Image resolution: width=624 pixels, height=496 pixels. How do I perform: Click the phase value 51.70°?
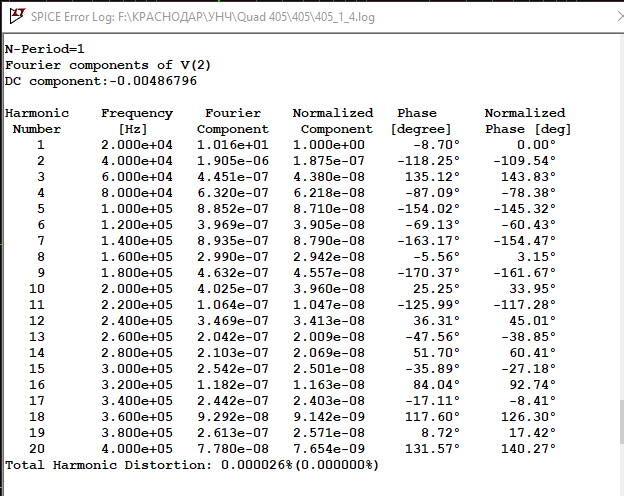coord(436,353)
